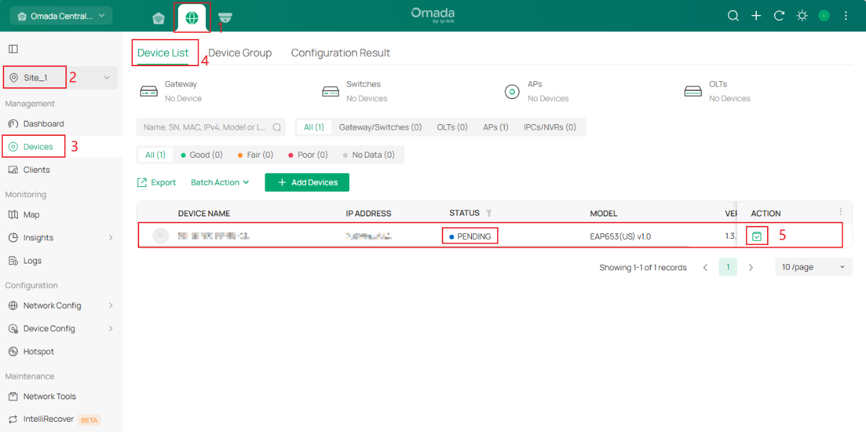Image resolution: width=866 pixels, height=432 pixels.
Task: Open the green user account avatar
Action: (824, 16)
